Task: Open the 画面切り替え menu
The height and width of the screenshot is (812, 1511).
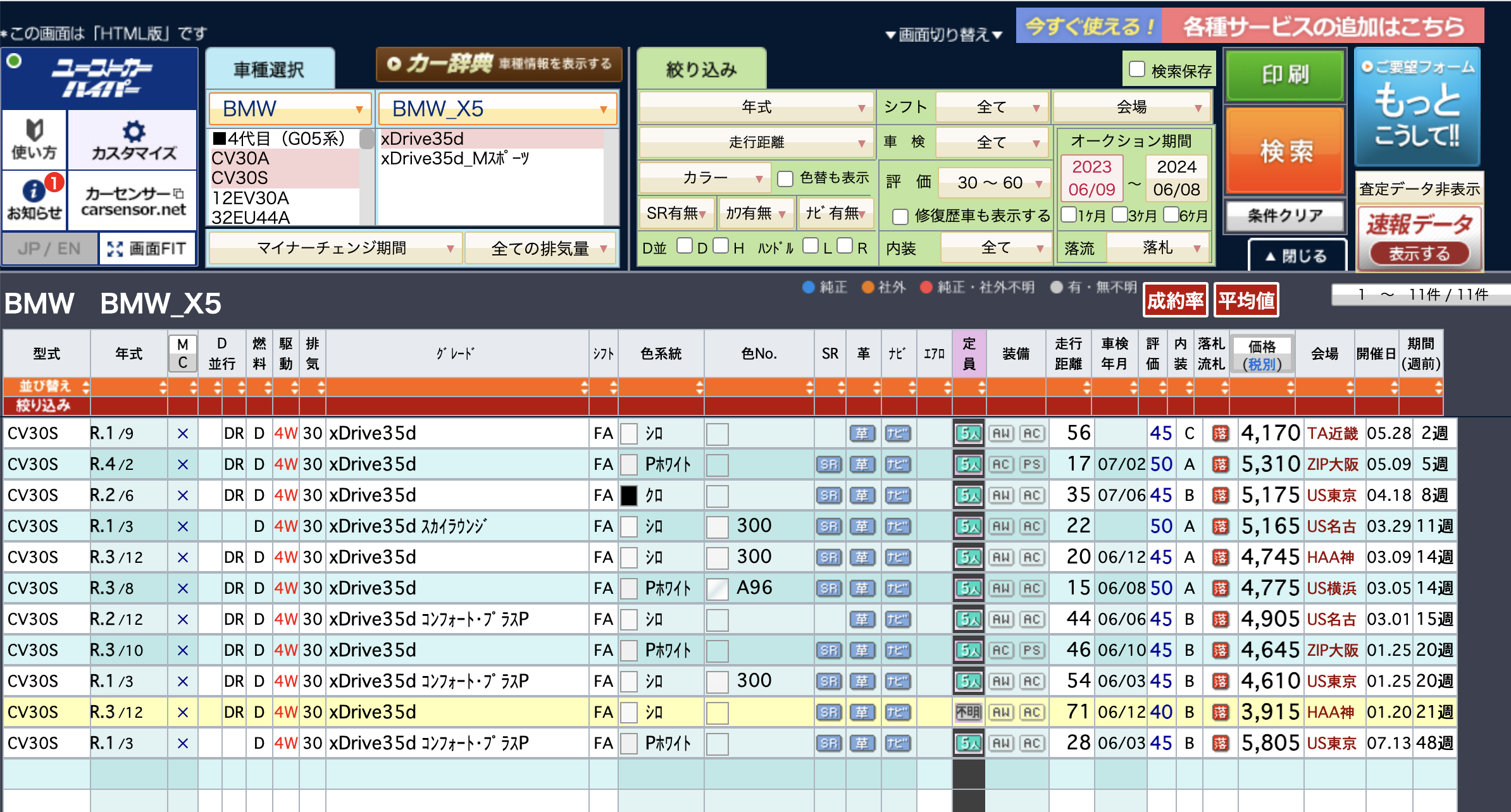Action: [944, 34]
